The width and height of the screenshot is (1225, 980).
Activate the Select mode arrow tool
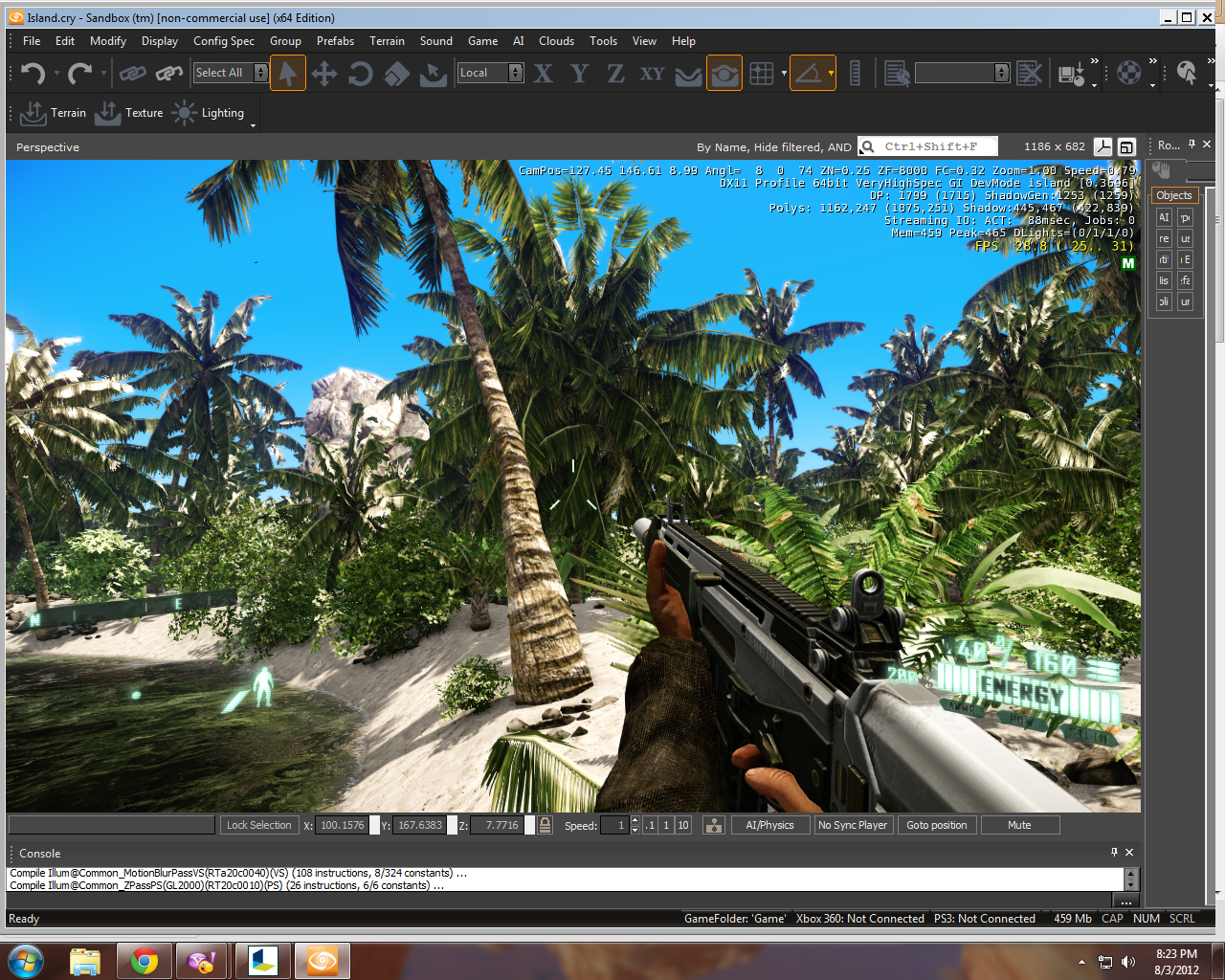point(287,74)
